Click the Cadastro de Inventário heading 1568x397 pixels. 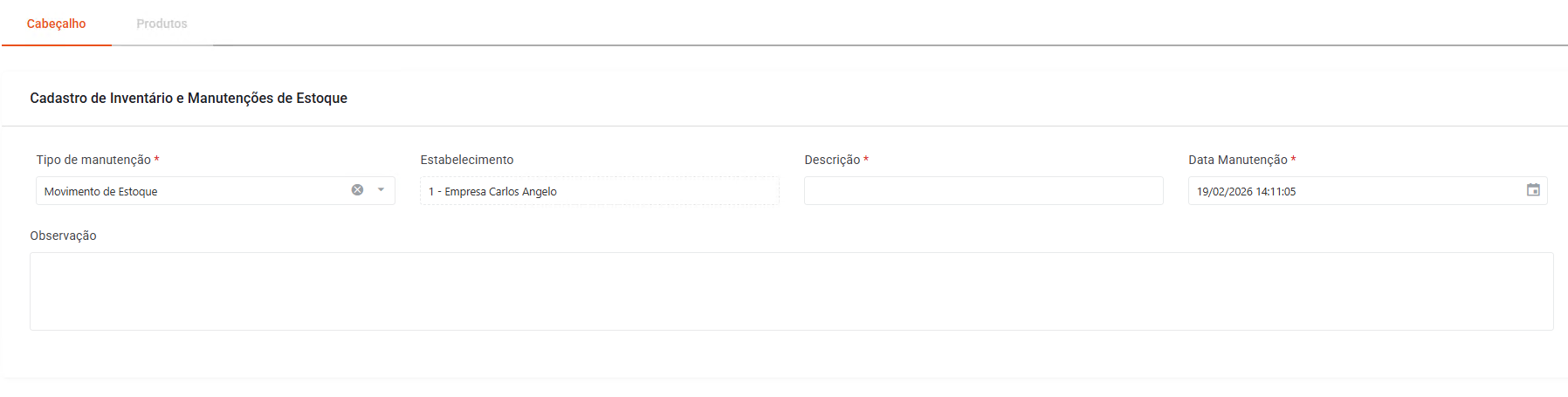189,98
